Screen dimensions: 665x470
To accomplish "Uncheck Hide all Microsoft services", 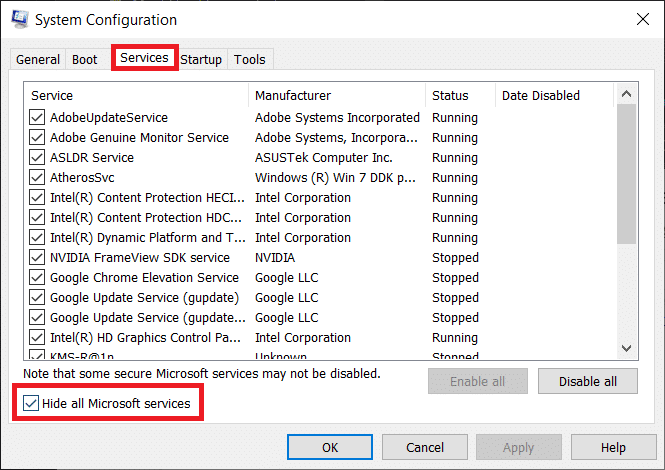I will (x=31, y=404).
